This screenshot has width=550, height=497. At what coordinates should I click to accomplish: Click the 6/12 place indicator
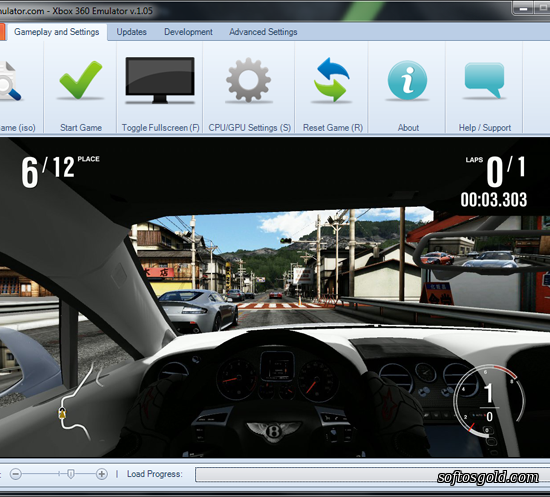[60, 172]
